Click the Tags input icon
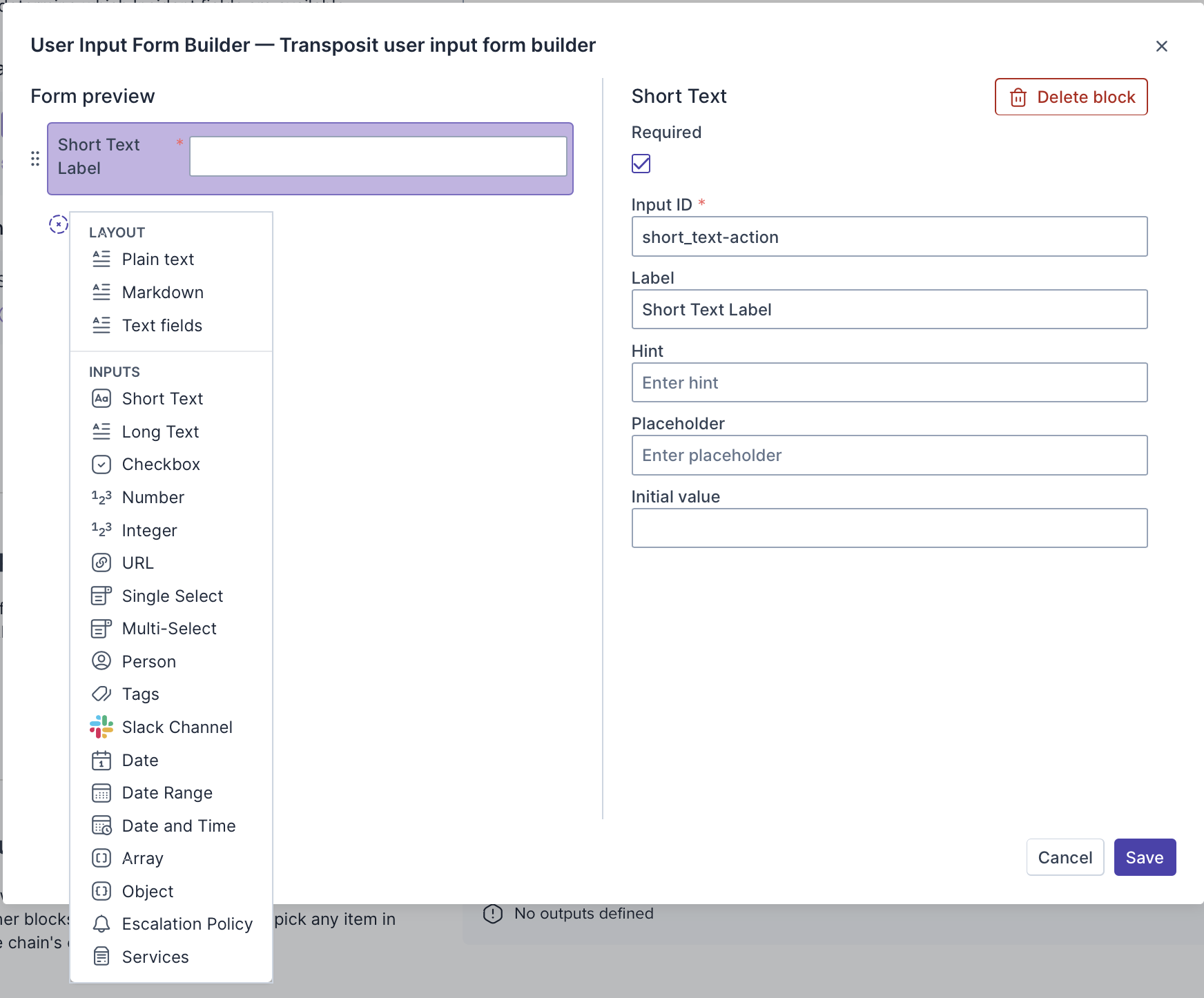 pyautogui.click(x=101, y=694)
